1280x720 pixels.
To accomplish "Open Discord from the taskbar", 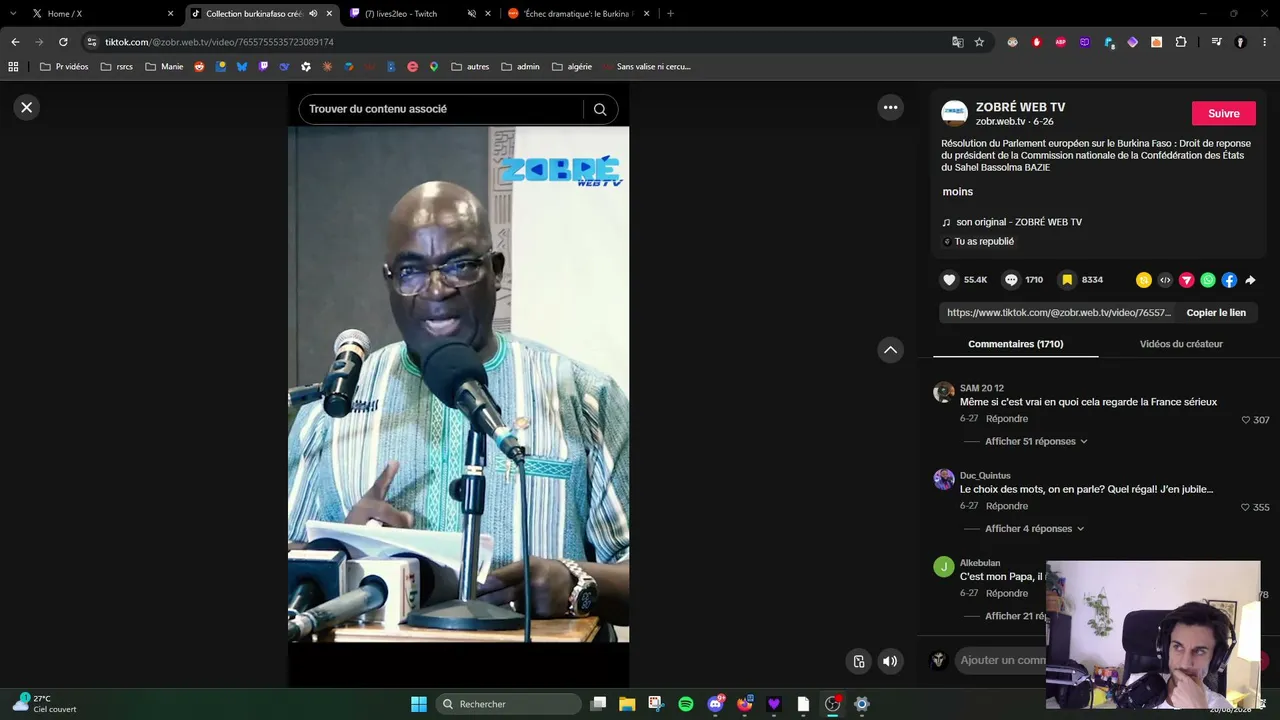I will [x=715, y=704].
